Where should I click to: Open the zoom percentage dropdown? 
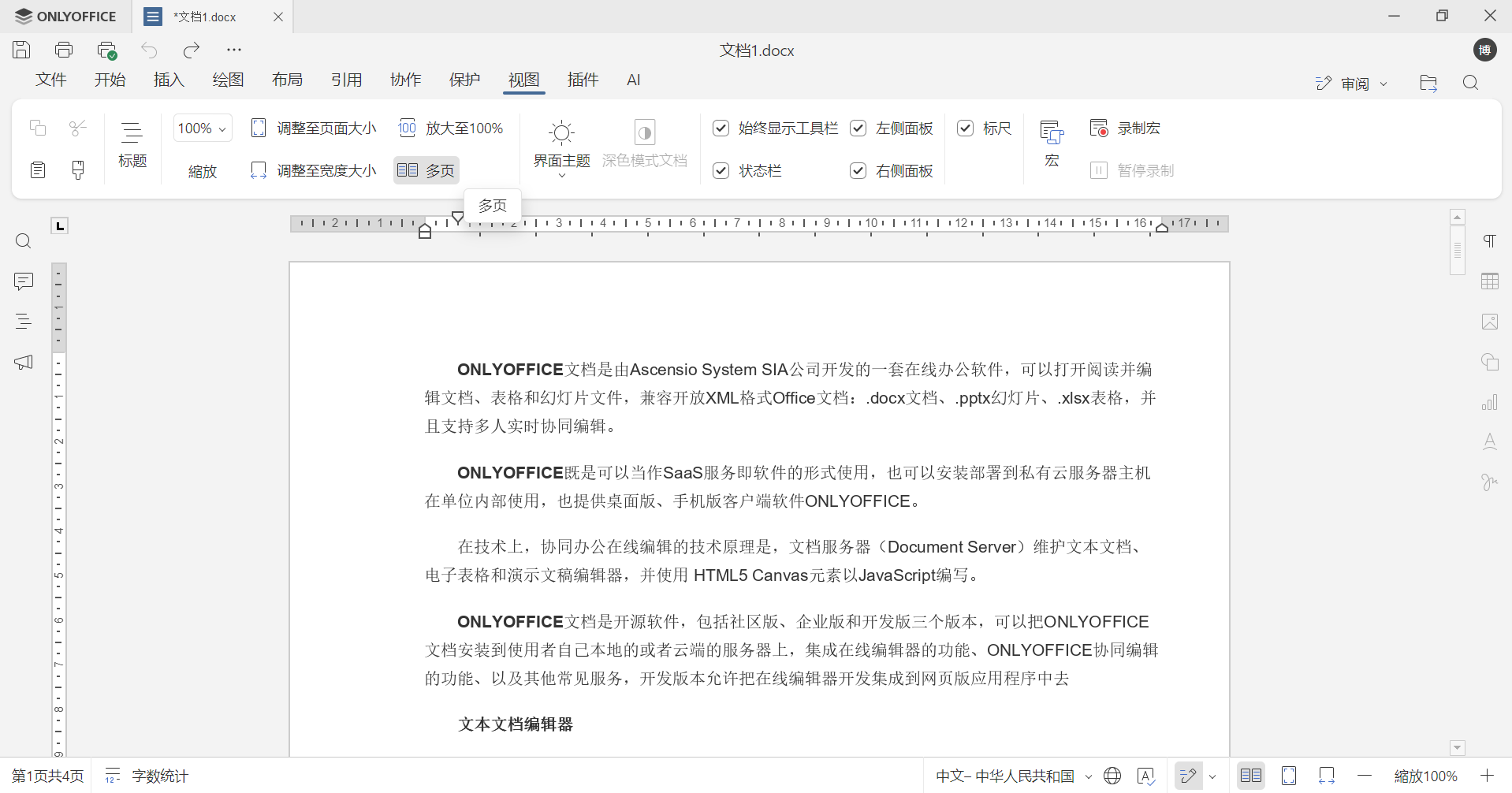click(x=222, y=128)
